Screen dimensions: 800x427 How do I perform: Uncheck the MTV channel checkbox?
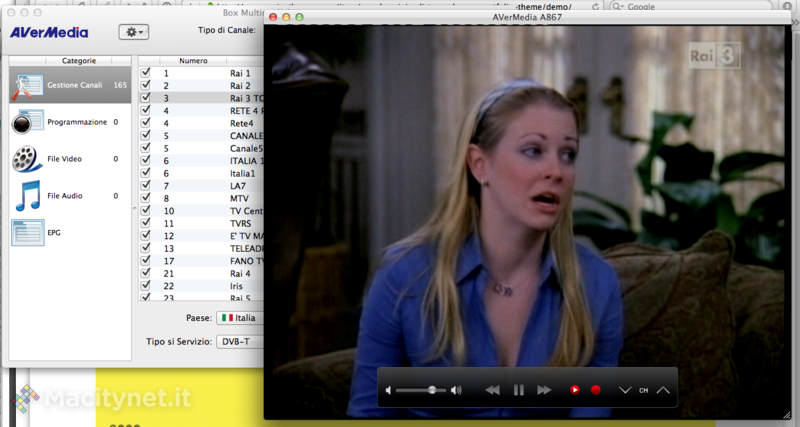(x=145, y=197)
